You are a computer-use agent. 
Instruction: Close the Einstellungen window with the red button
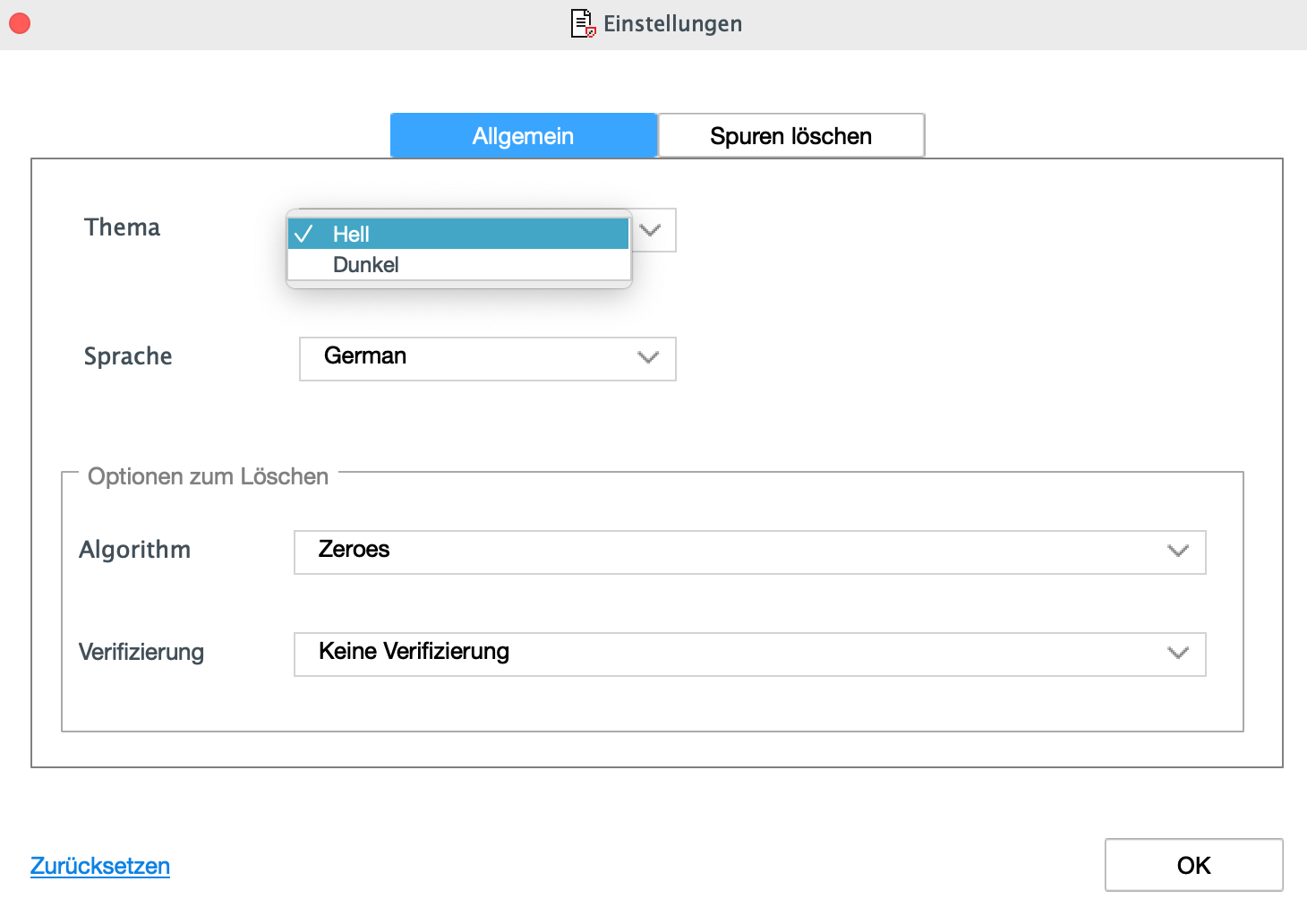tap(20, 24)
